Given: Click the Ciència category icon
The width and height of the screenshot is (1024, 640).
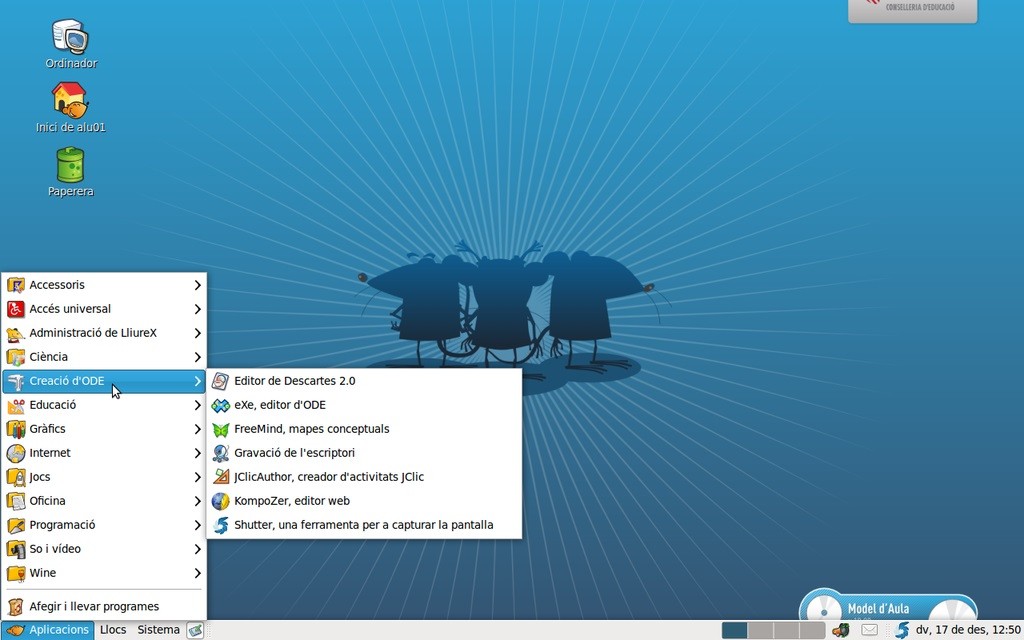Looking at the screenshot, I should point(16,357).
